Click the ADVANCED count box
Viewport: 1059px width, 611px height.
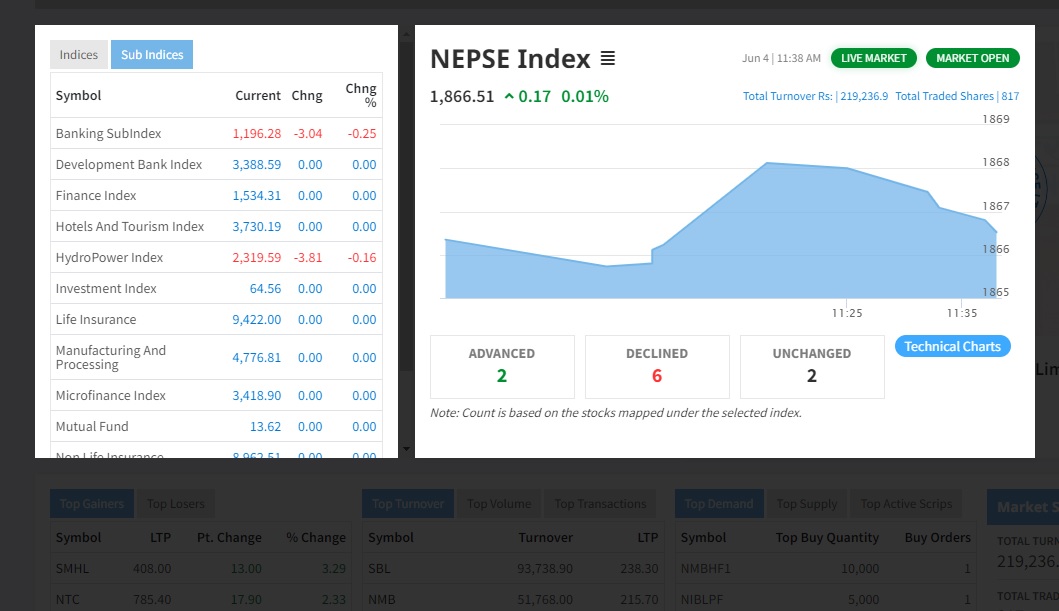(502, 367)
